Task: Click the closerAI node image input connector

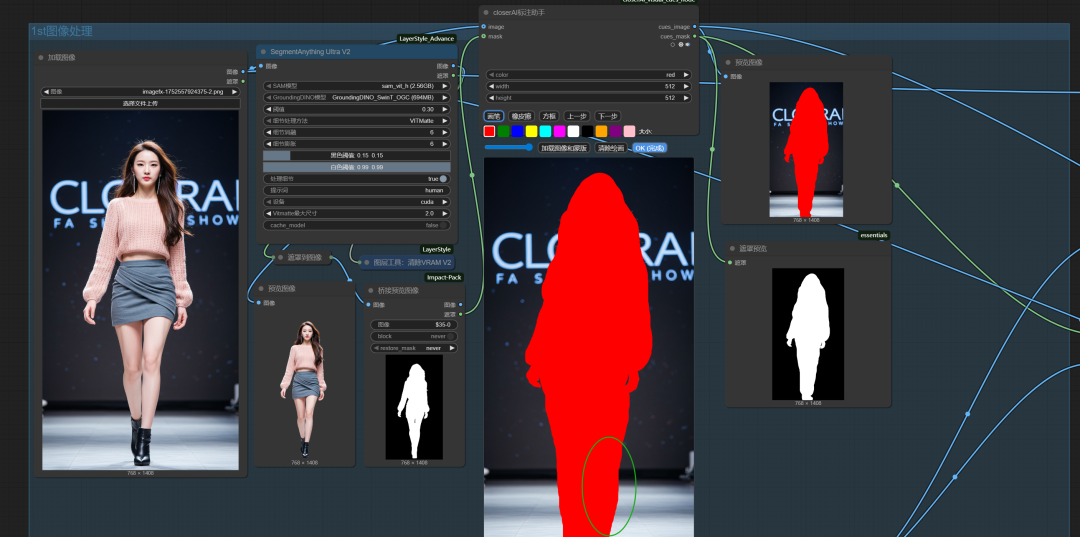Action: click(484, 27)
